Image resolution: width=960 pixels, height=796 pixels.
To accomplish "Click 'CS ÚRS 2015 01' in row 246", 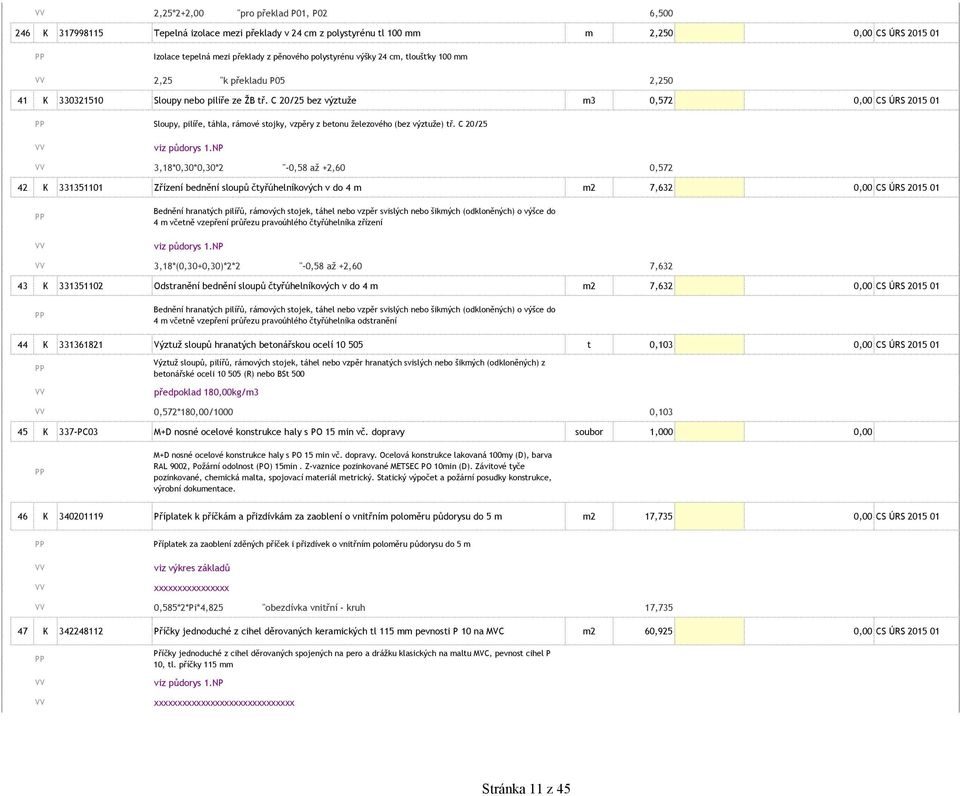I will point(907,33).
